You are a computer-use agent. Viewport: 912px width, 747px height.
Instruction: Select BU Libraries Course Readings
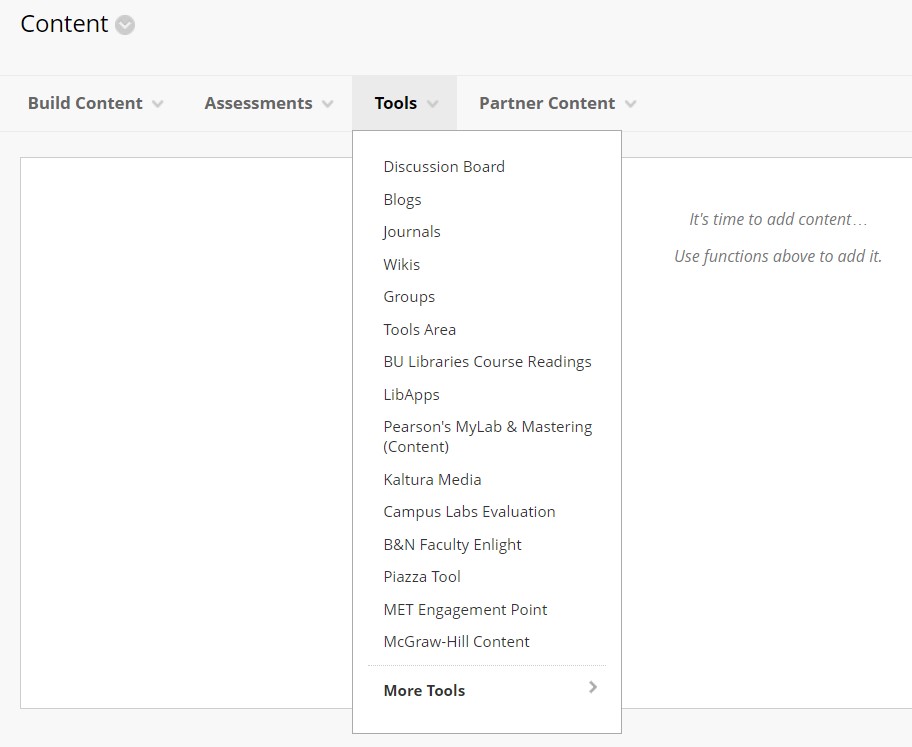pyautogui.click(x=487, y=362)
